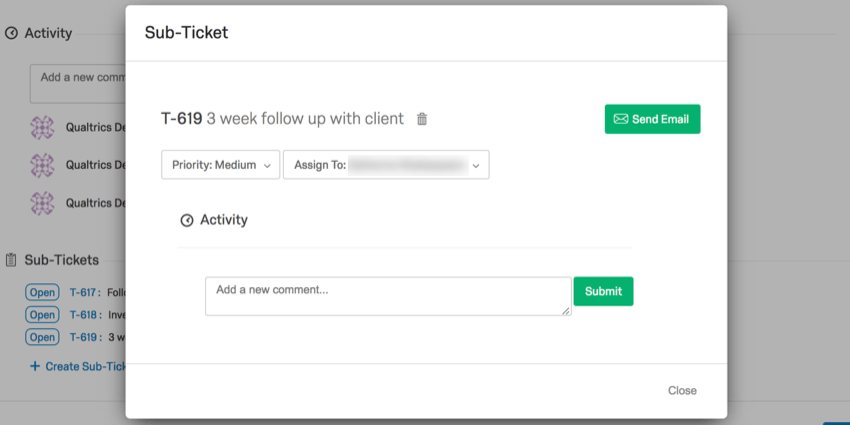The image size is (850, 425).
Task: Click the Assign To dropdown chevron arrow
Action: (x=475, y=166)
